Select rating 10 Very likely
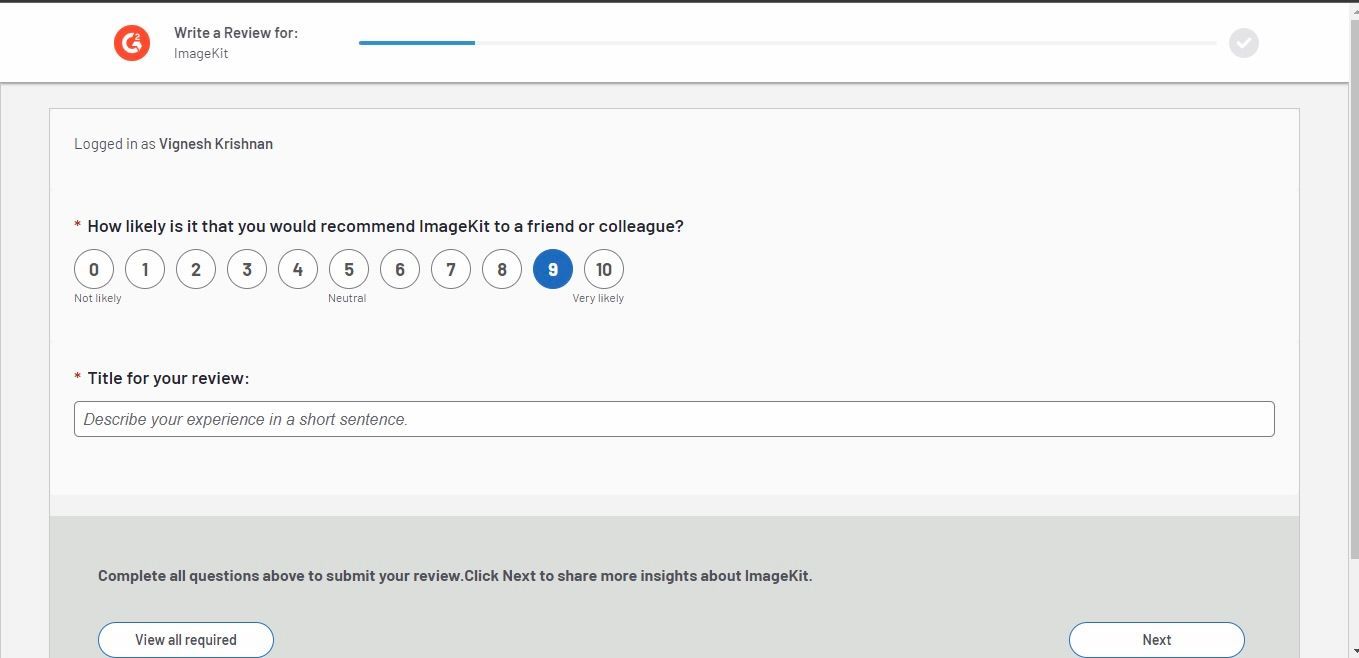This screenshot has width=1359, height=658. [x=604, y=269]
